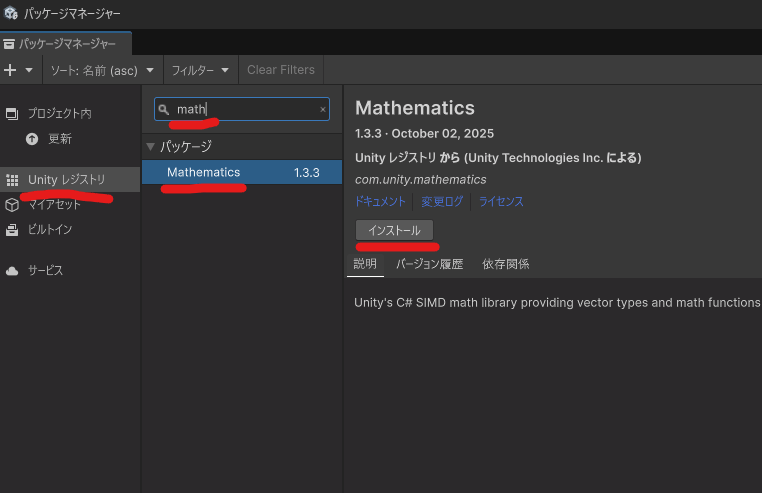Screen dimensions: 762x493
Task: Select 更新 in the sidebar
Action: [x=60, y=139]
